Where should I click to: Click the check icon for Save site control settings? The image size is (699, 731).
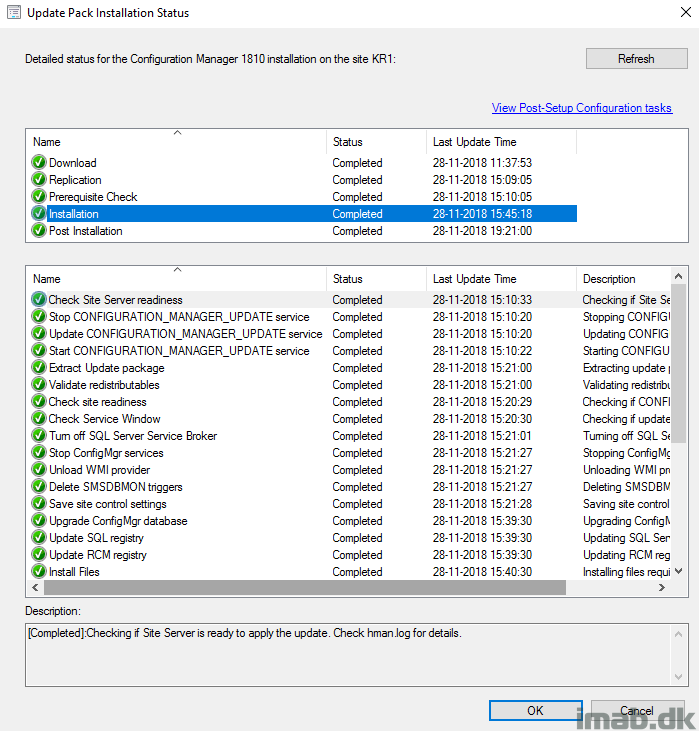[39, 504]
